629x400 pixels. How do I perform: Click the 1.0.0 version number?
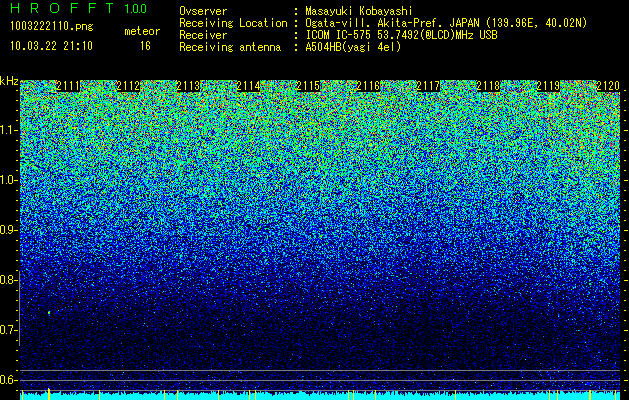coord(136,9)
